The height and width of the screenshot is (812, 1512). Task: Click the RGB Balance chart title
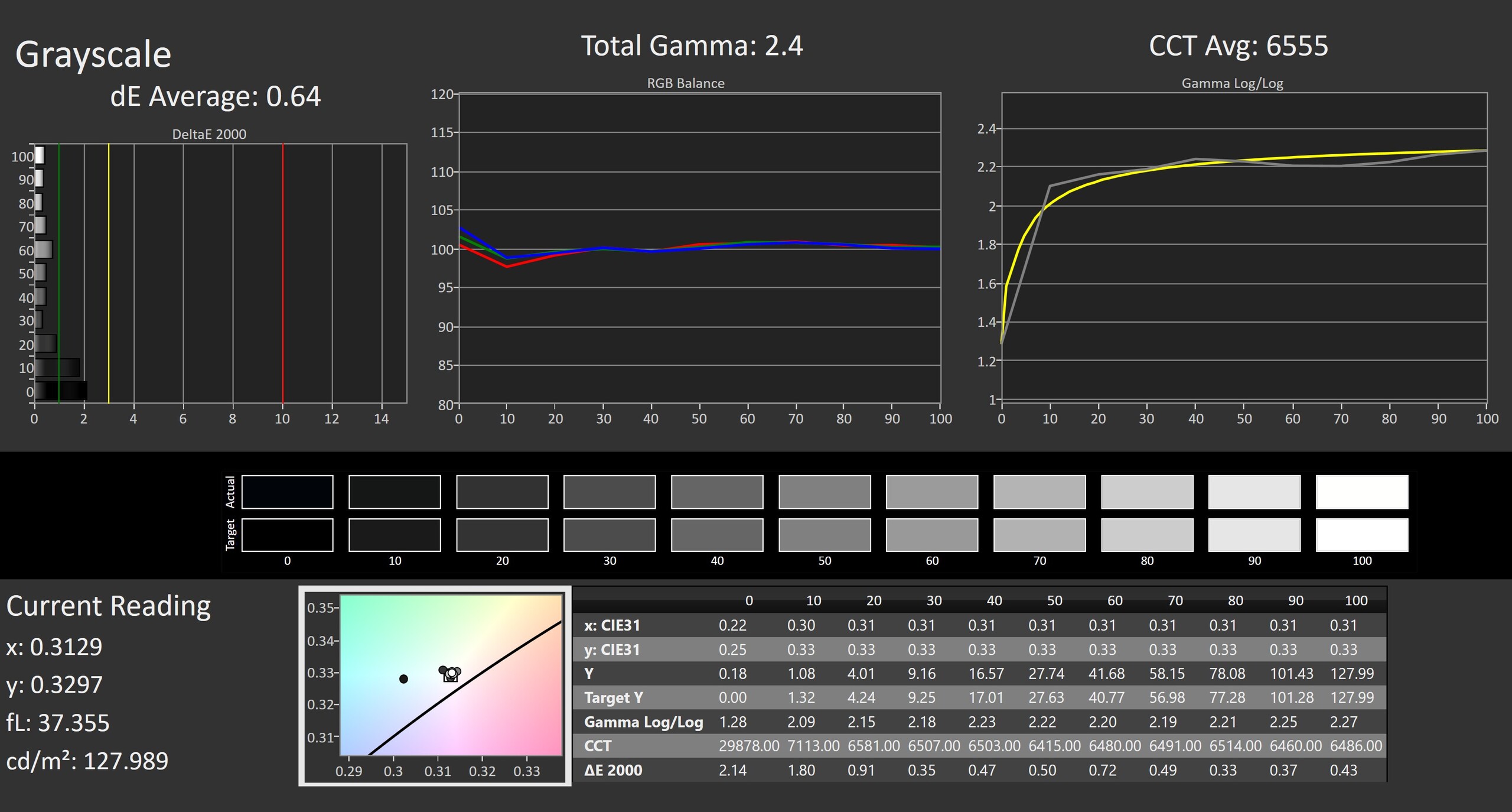click(685, 83)
